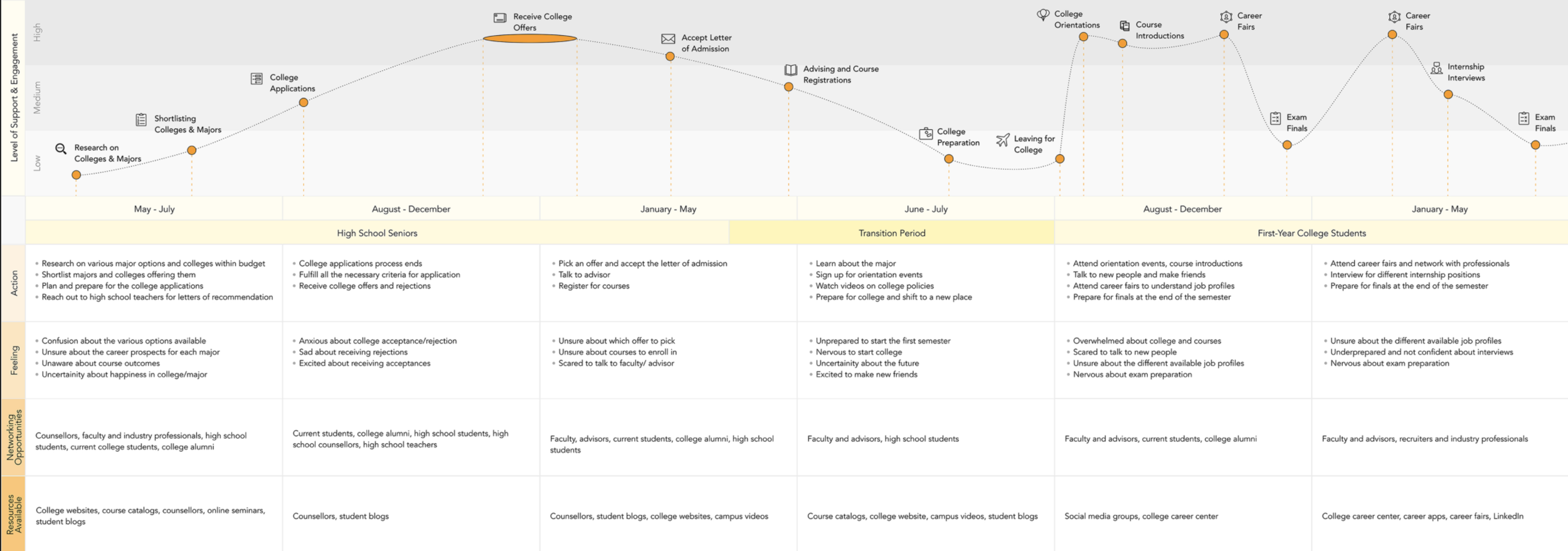Select the envelope icon for Accept Letter of Admission
Image resolution: width=1568 pixels, height=551 pixels.
(668, 39)
